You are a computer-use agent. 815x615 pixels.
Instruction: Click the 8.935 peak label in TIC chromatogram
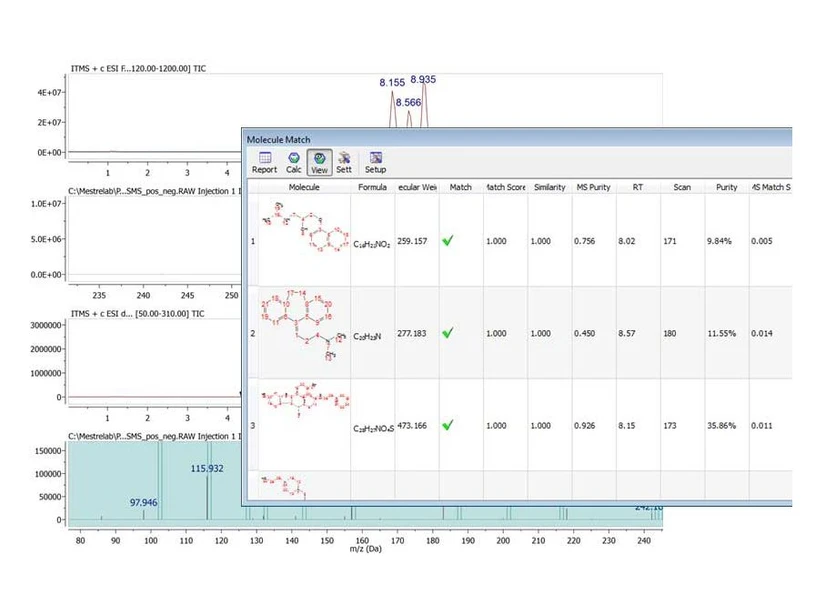coord(423,78)
